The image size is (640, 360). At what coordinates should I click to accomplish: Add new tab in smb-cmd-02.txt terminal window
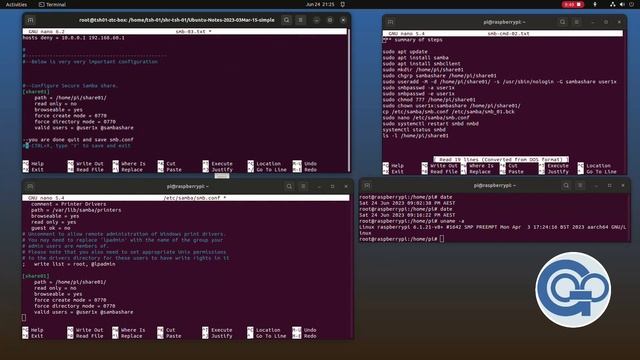[391, 22]
